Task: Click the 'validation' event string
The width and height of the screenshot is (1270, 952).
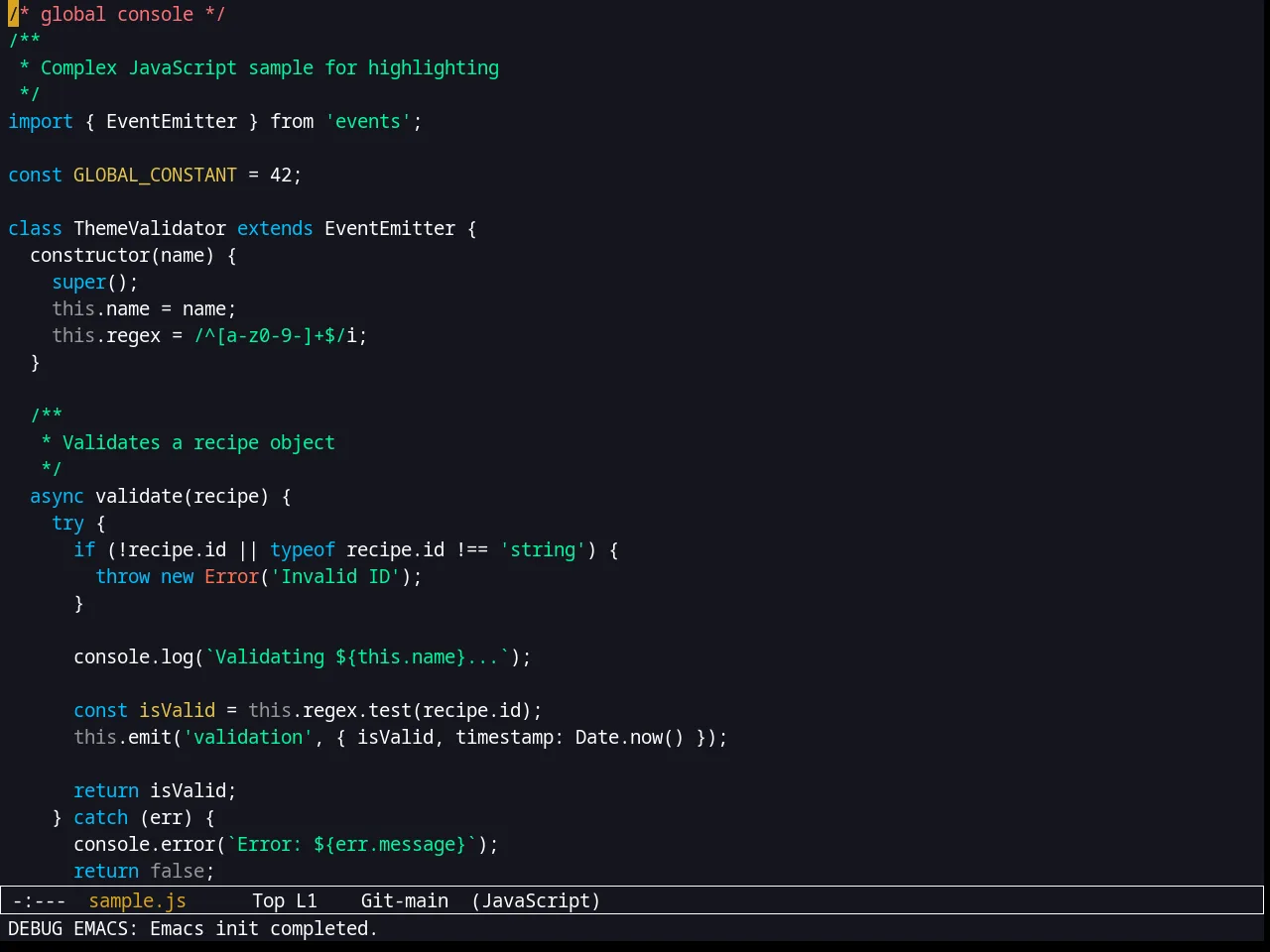Action: (x=248, y=737)
